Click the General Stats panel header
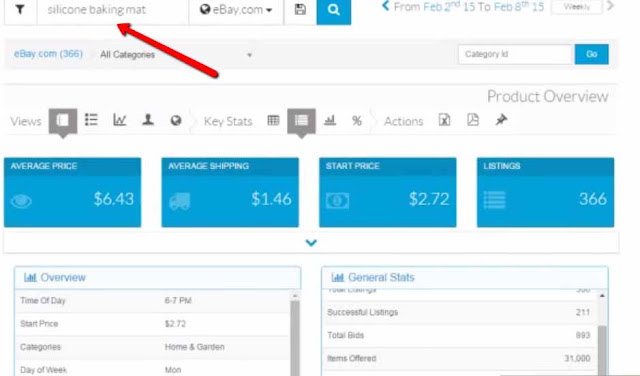This screenshot has height=376, width=640. 465,278
